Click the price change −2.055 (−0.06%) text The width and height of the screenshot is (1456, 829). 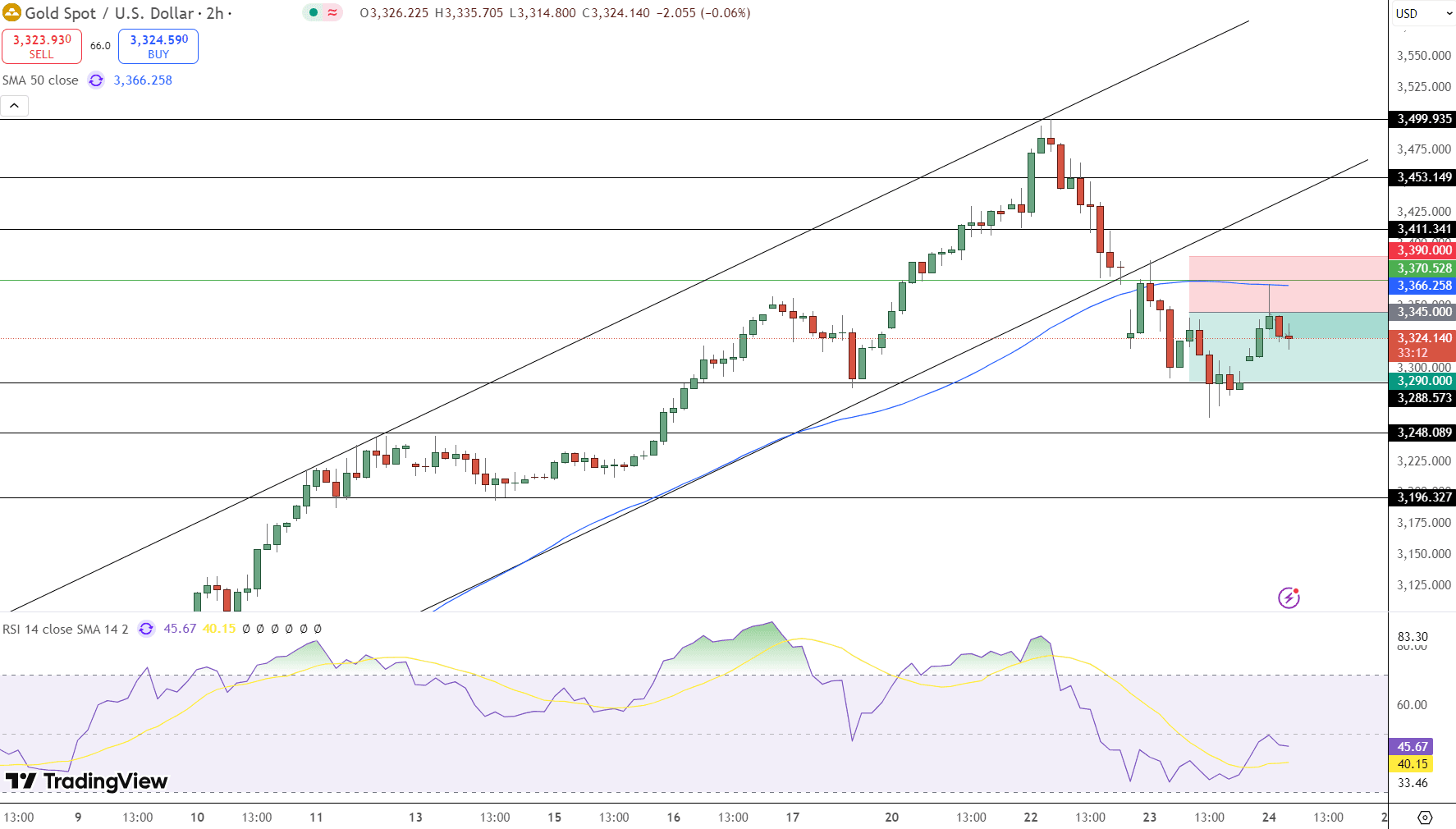click(703, 13)
